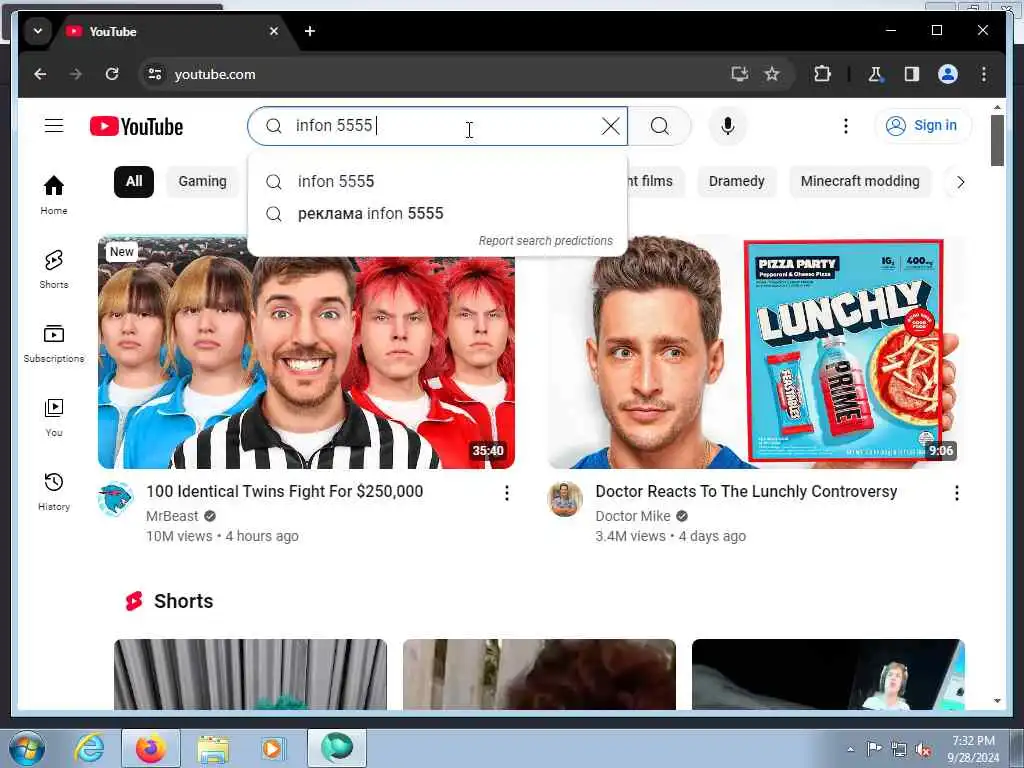This screenshot has height=768, width=1024.
Task: Click the muted volume icon in tray
Action: click(x=923, y=750)
